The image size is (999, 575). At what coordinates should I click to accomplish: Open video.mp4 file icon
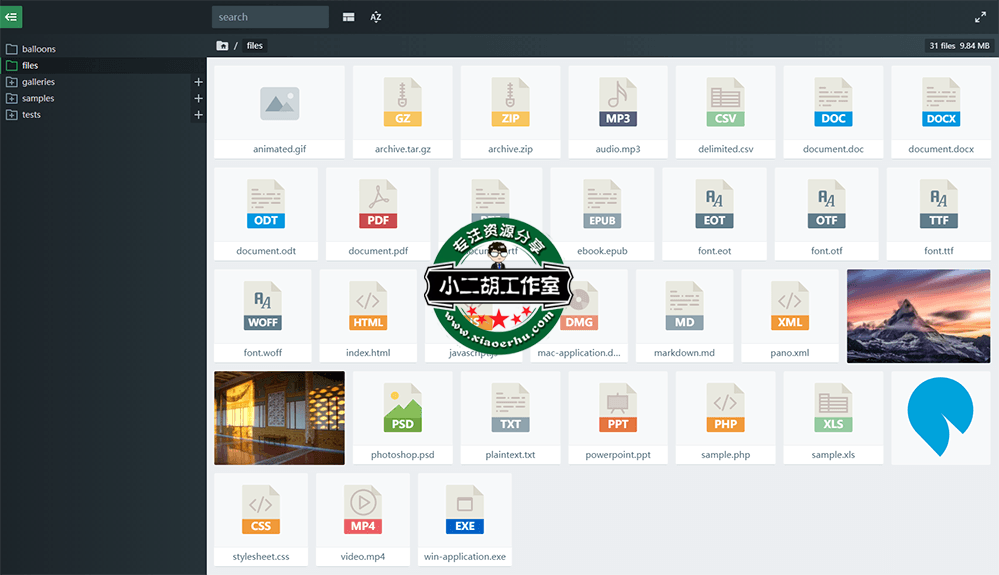click(362, 511)
